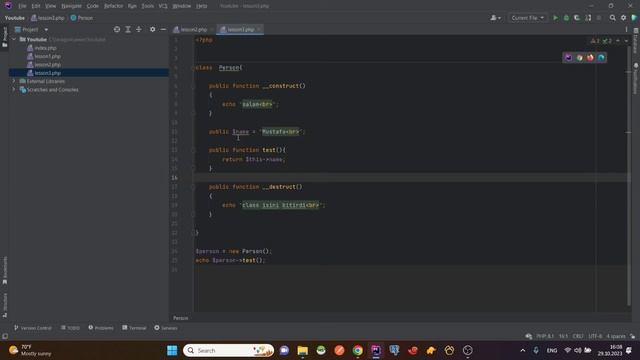The height and width of the screenshot is (360, 640).
Task: Expand External Libraries node
Action: [x=14, y=81]
